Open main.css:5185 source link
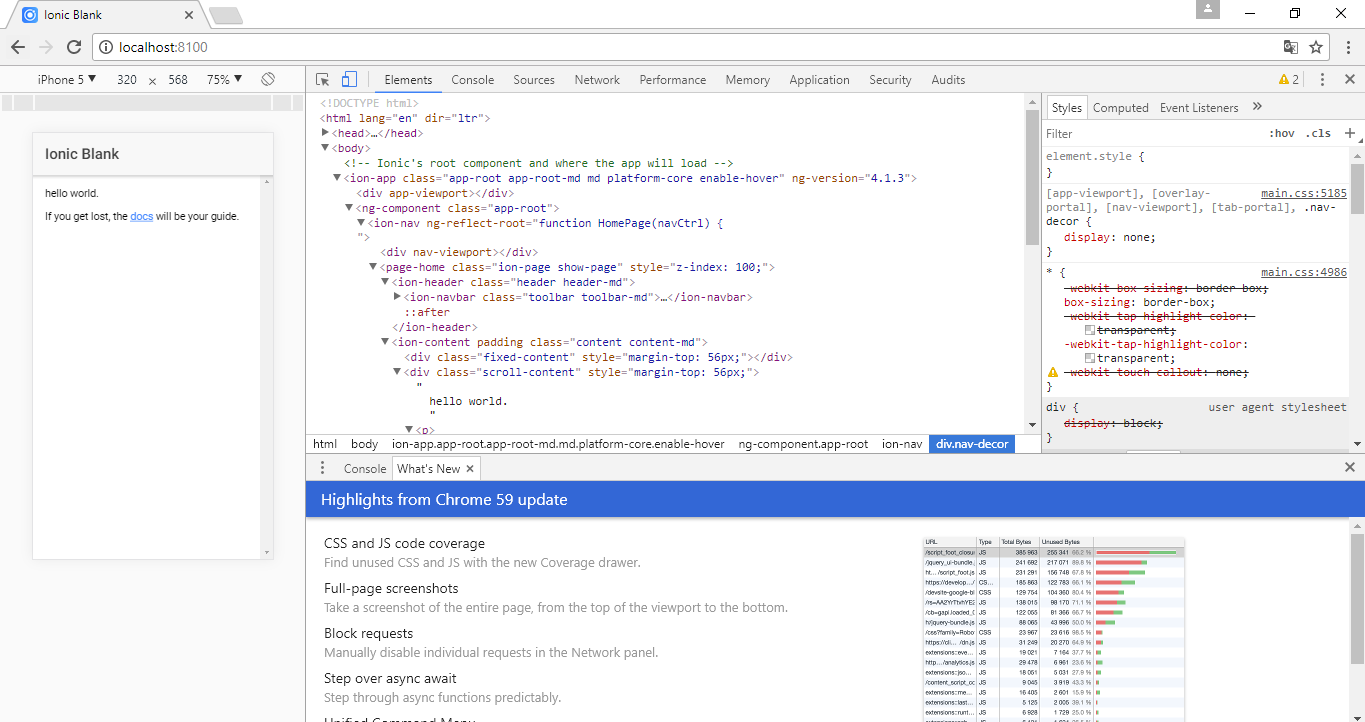 pyautogui.click(x=1304, y=193)
